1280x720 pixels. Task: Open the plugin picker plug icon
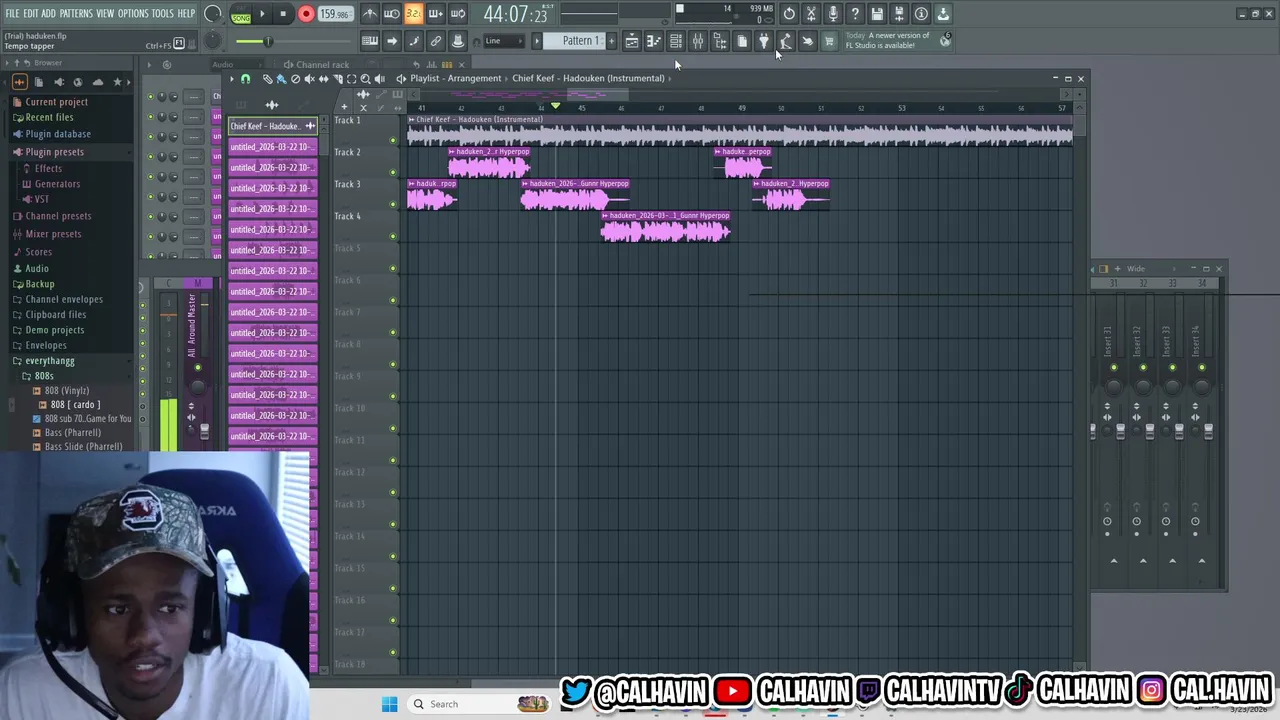pyautogui.click(x=764, y=41)
